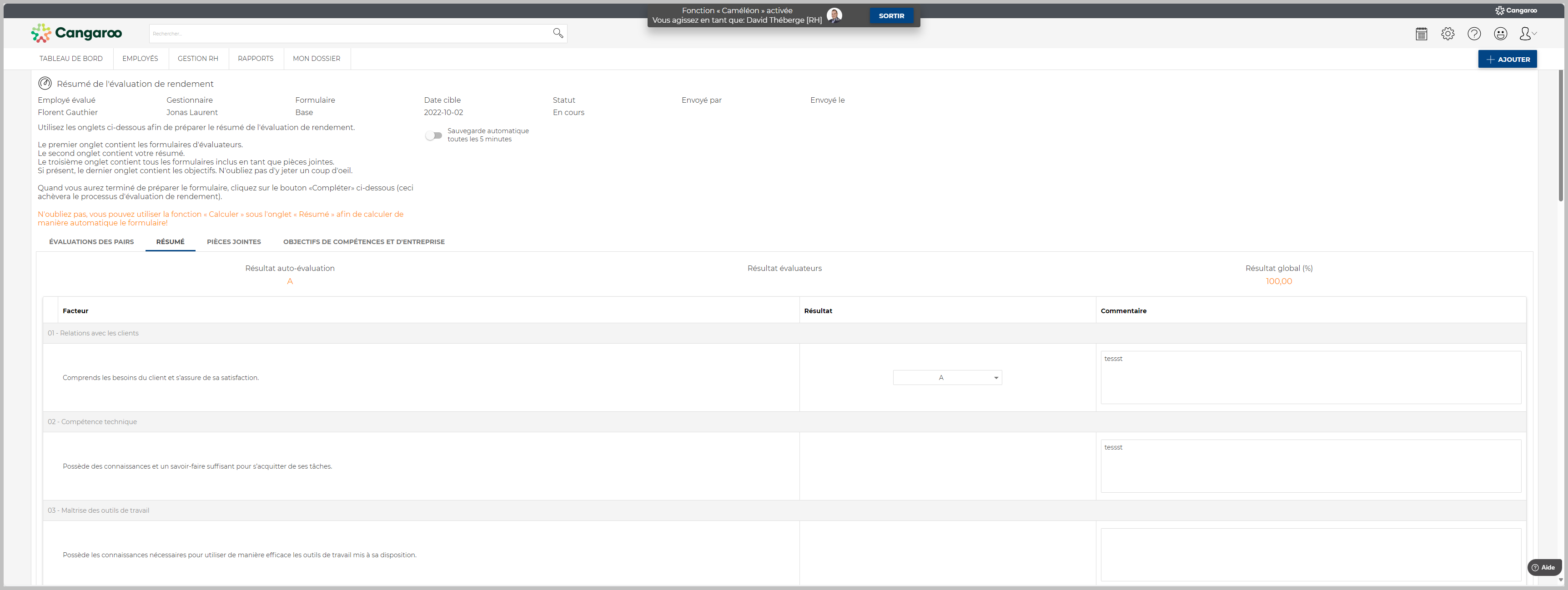Switch to Évaluations des pairs tab
Viewport: 1568px width, 590px height.
point(91,241)
